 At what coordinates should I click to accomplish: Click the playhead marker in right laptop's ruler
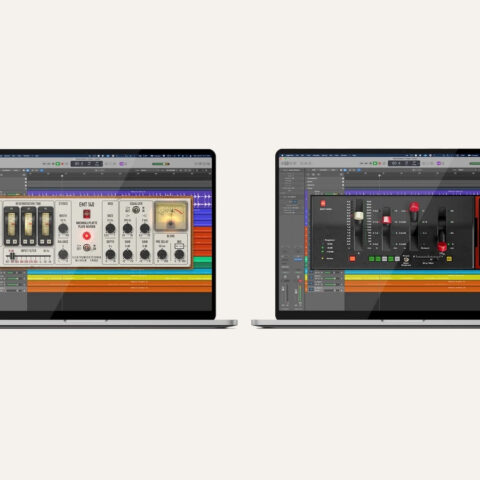pos(379,175)
